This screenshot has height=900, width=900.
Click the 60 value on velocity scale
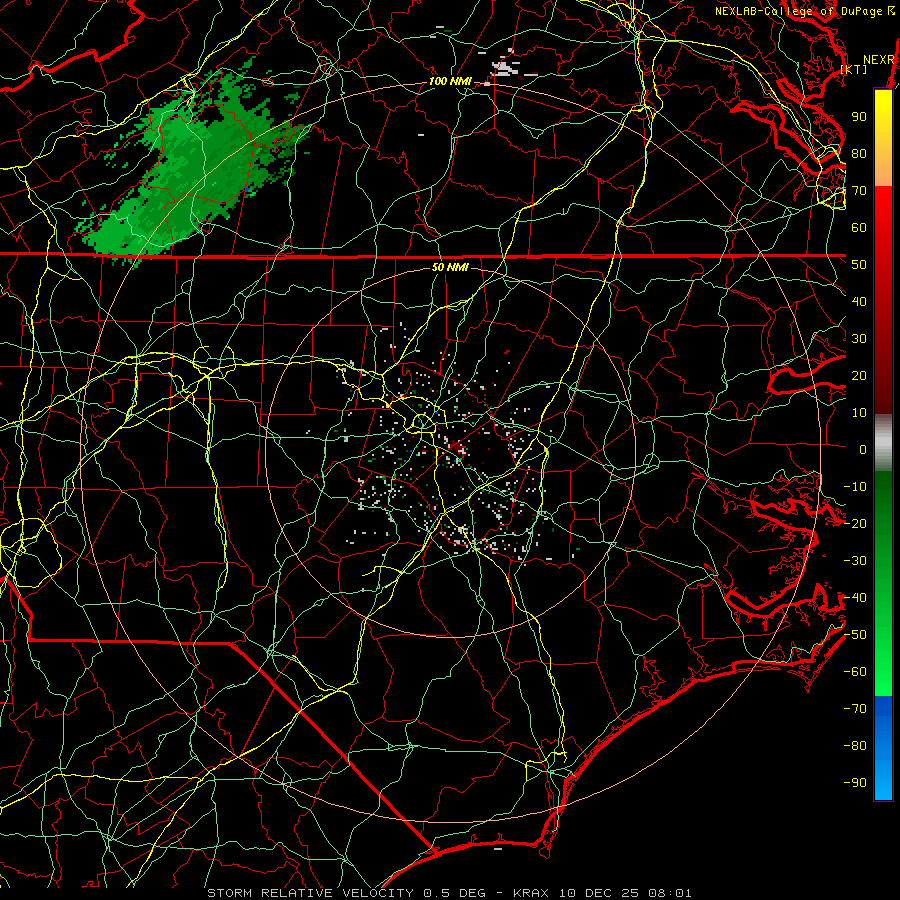(859, 228)
